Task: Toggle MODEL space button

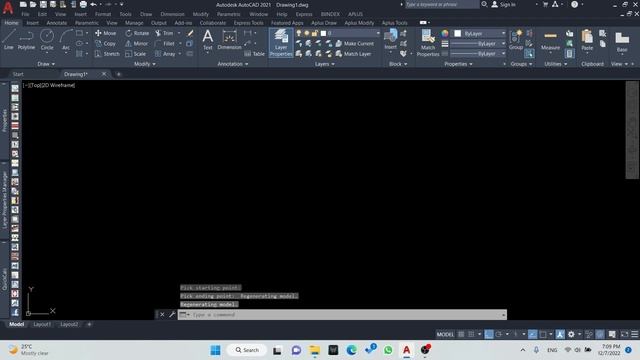Action: pos(445,334)
